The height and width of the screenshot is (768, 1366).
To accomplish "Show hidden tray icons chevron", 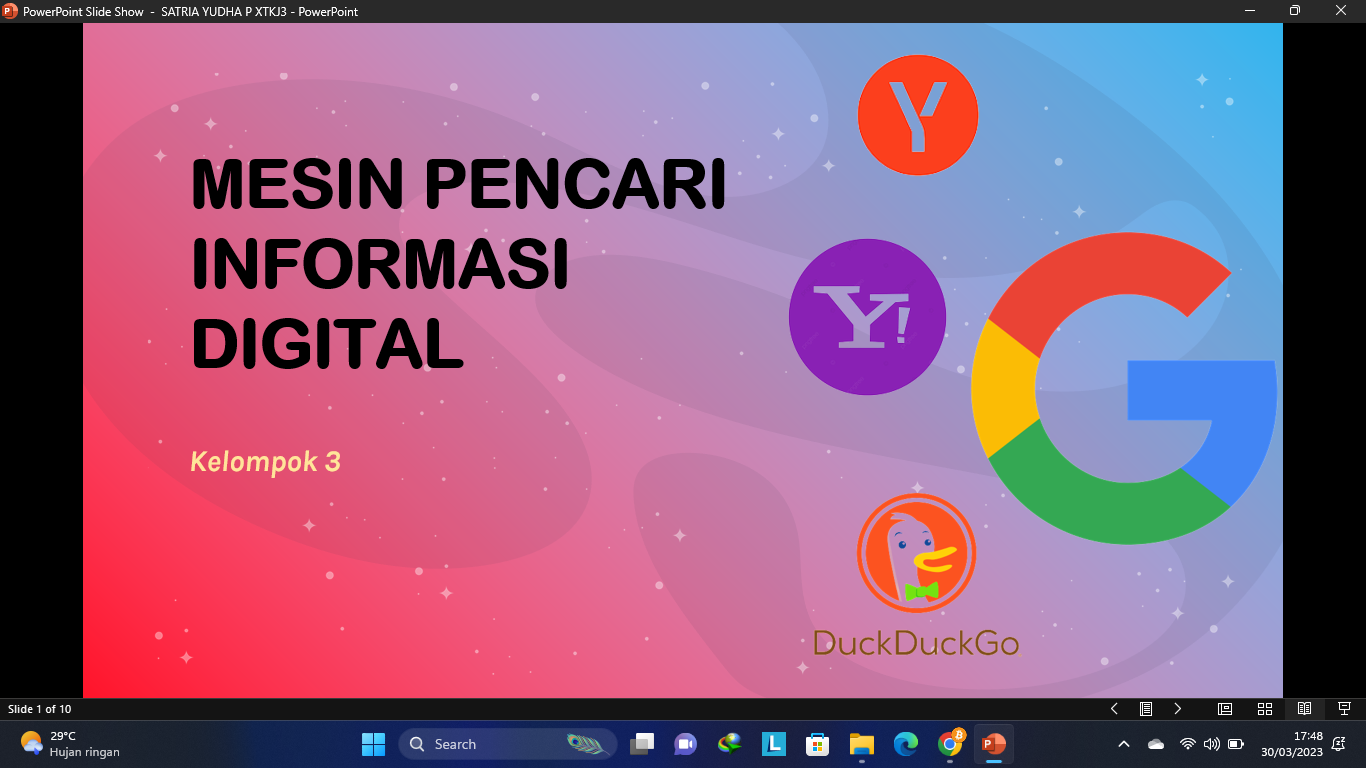I will click(x=1124, y=744).
